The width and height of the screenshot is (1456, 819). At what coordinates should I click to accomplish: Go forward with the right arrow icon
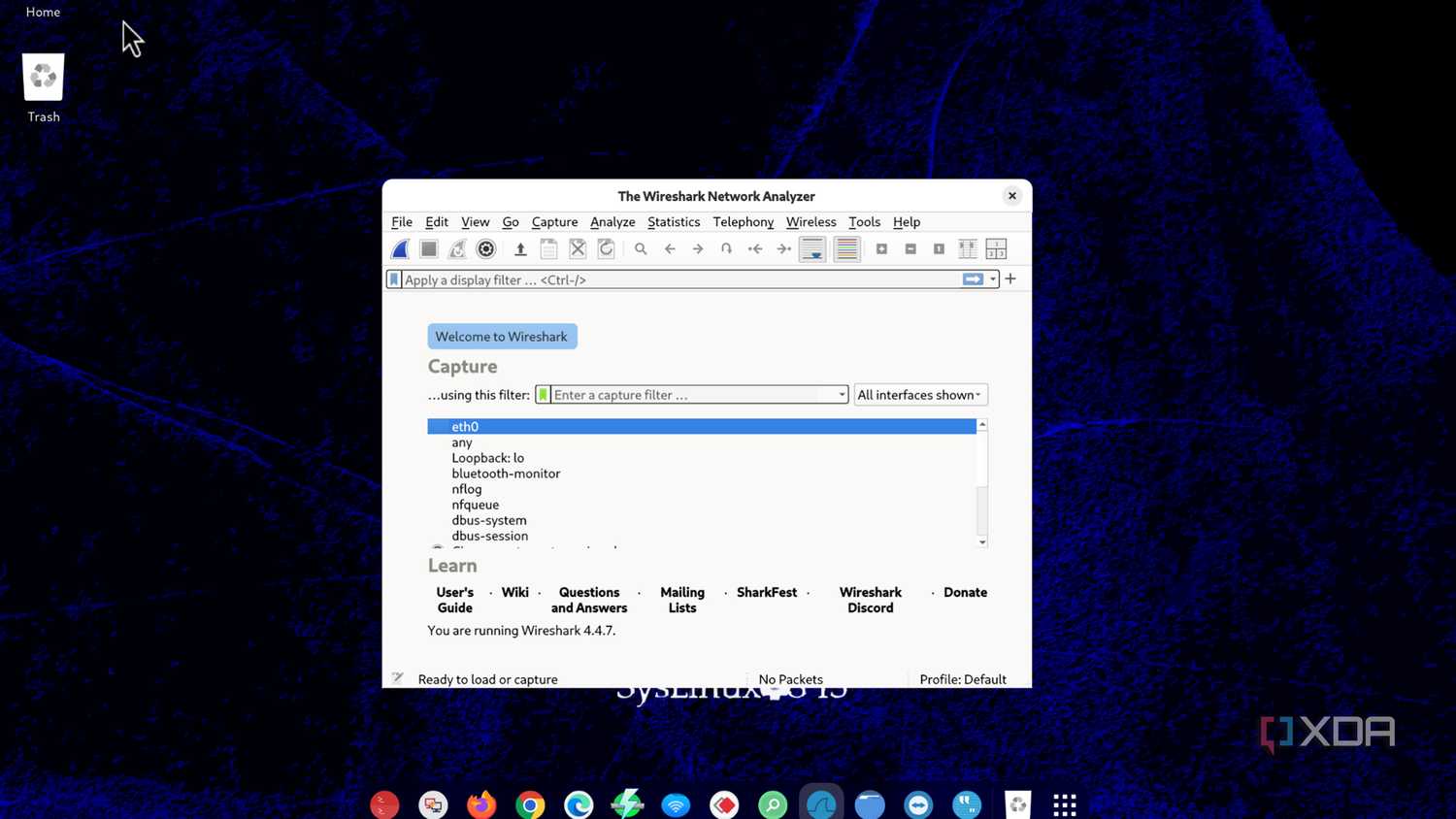[698, 249]
